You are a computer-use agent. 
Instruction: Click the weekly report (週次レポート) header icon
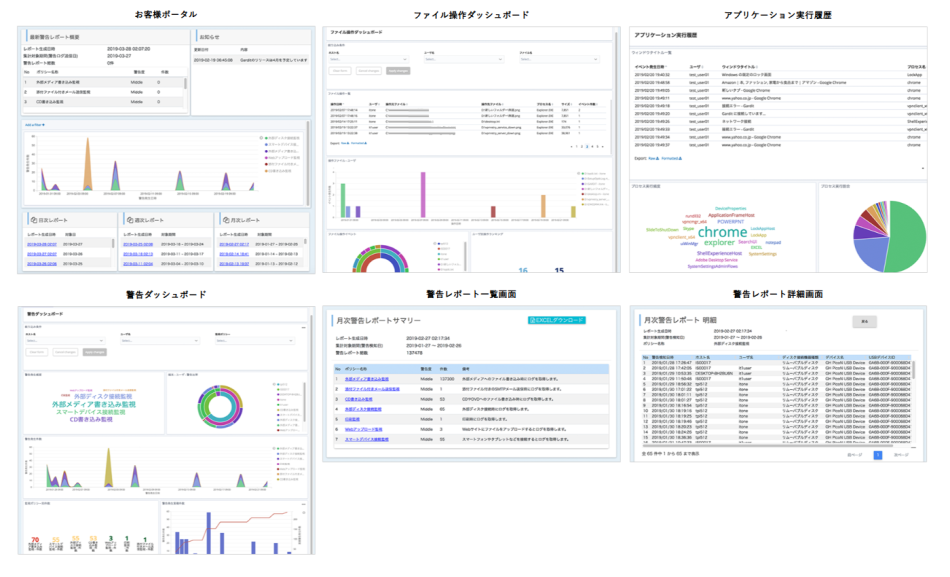click(129, 219)
